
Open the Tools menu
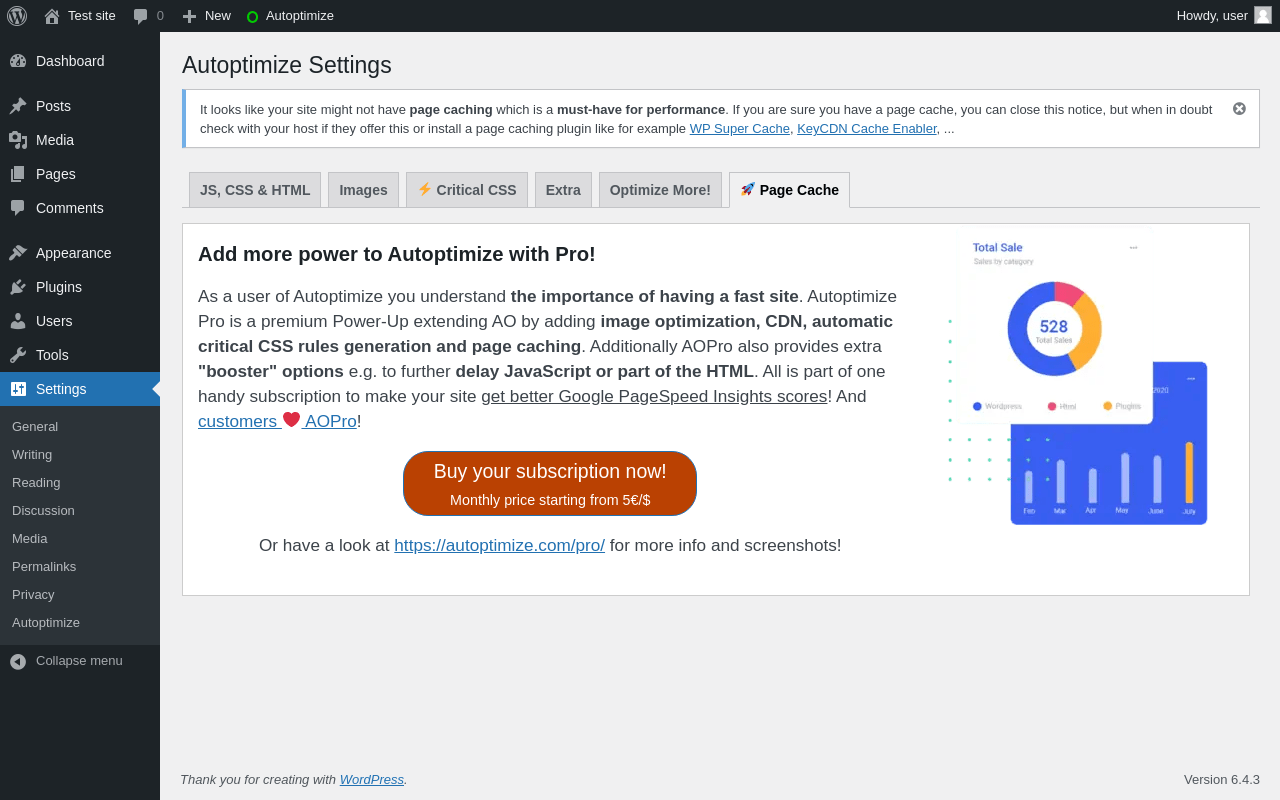[52, 355]
